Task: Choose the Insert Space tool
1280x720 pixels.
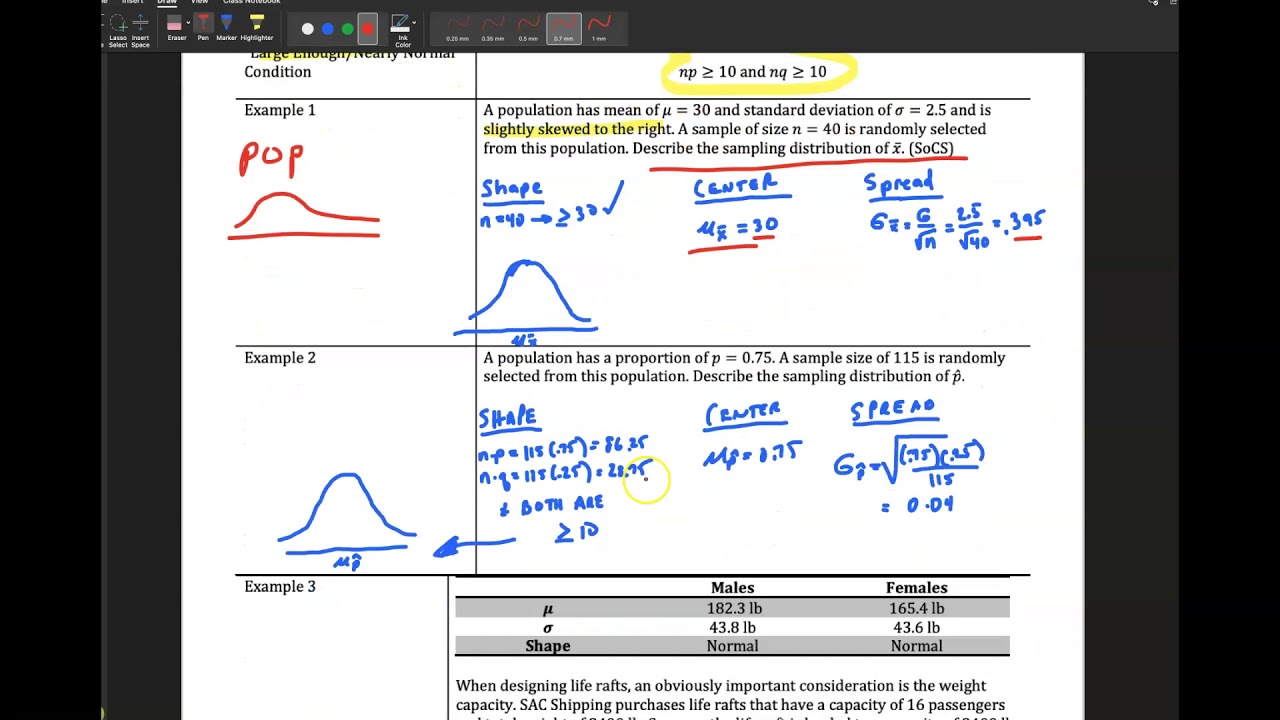Action: [x=140, y=30]
